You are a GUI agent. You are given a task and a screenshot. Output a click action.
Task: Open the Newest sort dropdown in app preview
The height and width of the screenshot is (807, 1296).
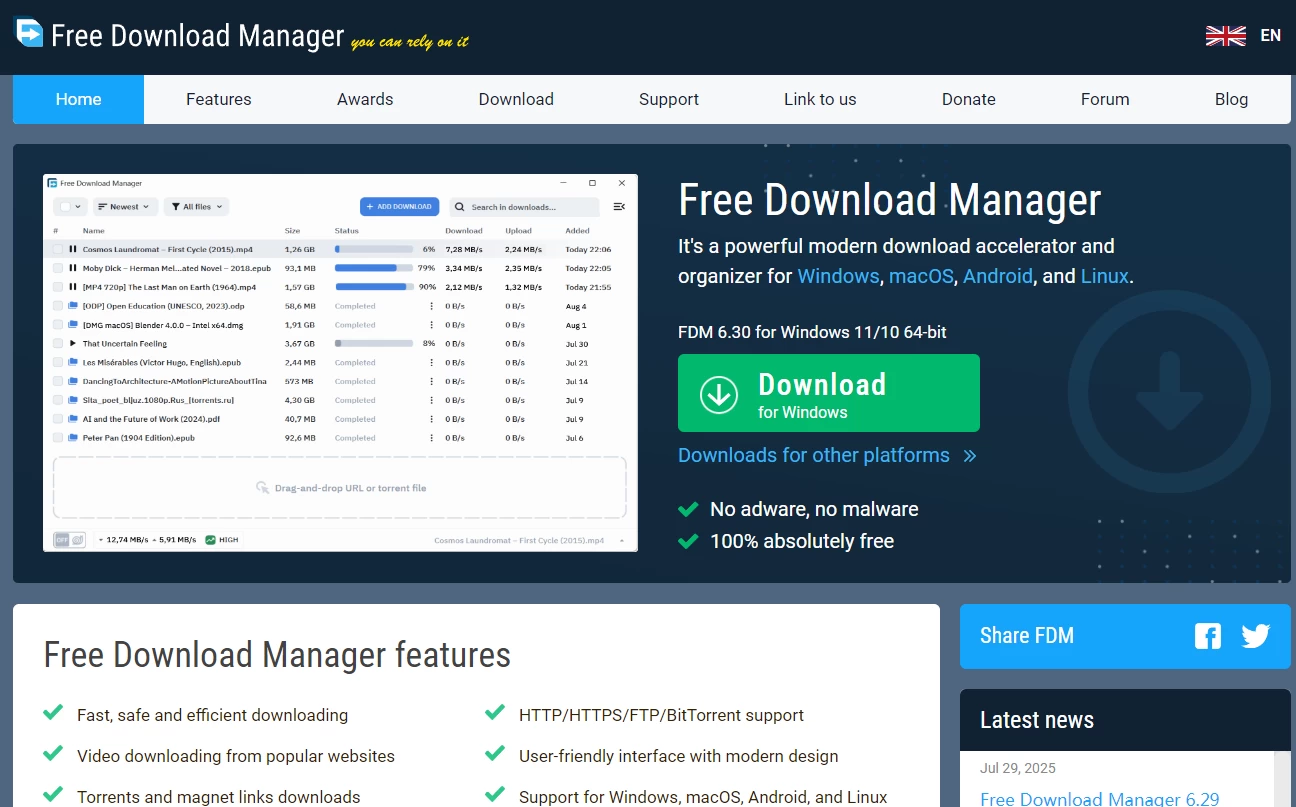(125, 207)
